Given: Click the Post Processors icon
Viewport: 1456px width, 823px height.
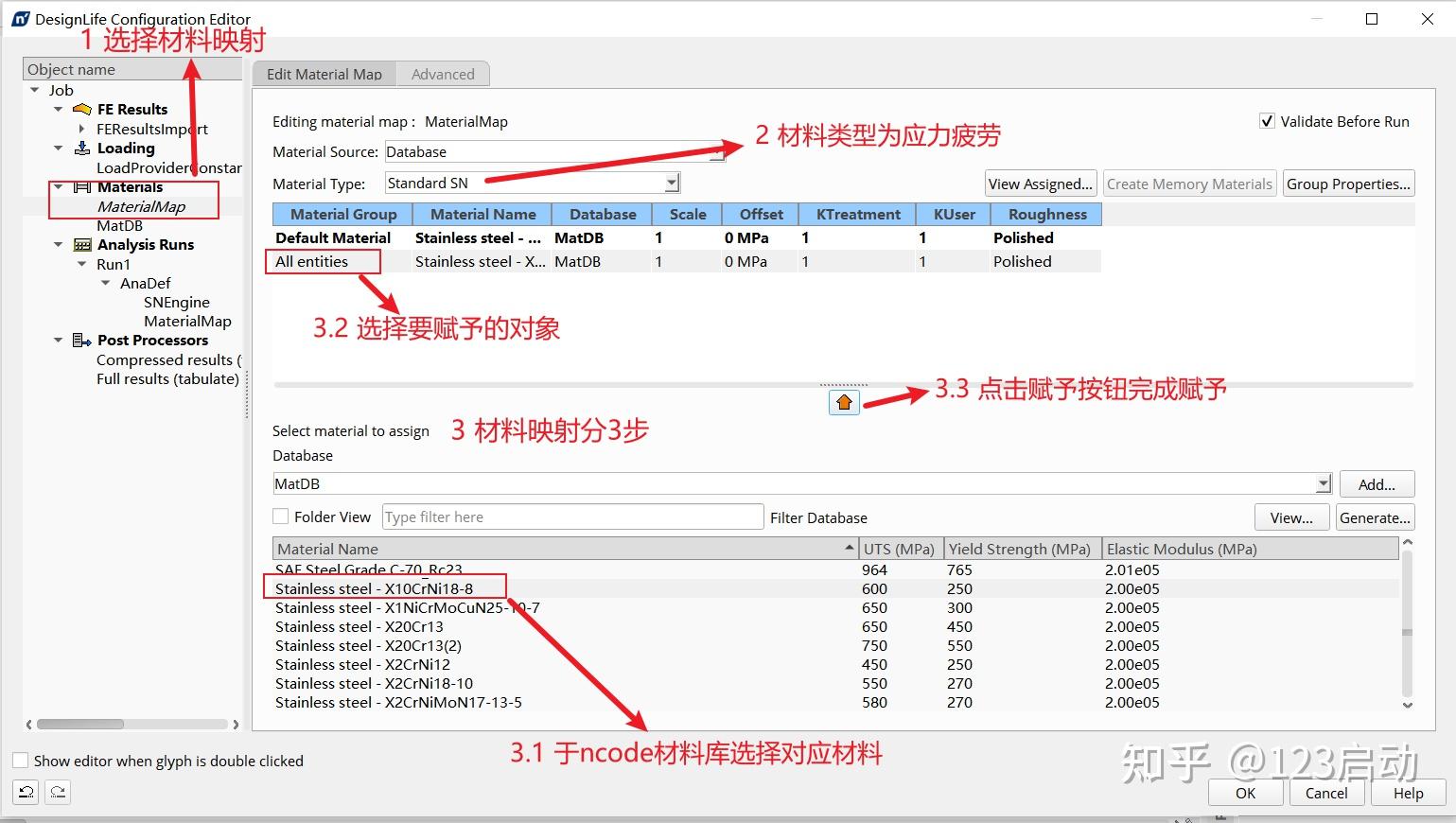Looking at the screenshot, I should 79,340.
